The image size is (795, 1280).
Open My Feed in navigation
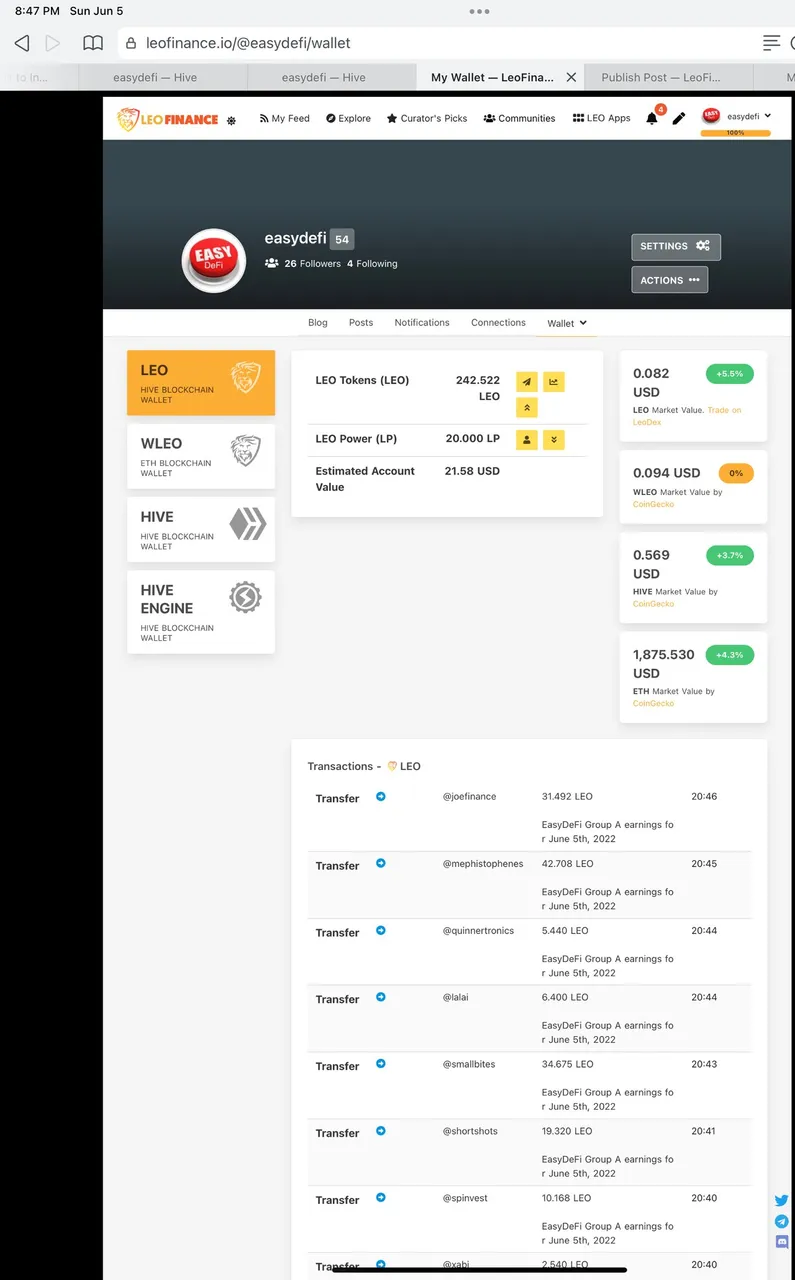tap(284, 118)
